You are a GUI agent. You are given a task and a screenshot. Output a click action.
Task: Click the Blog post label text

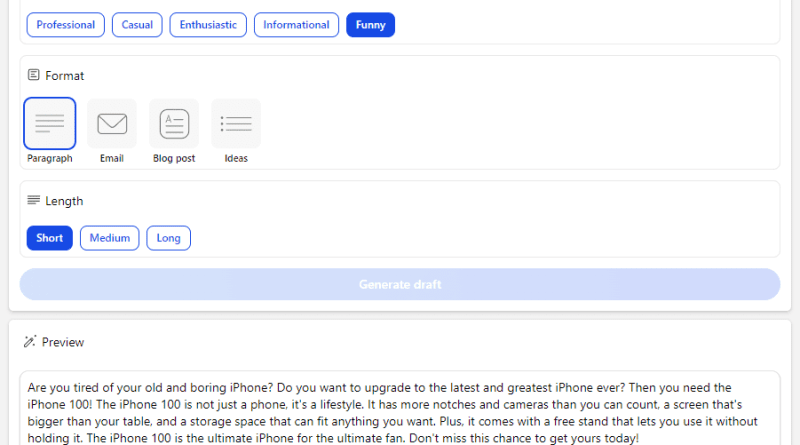pos(174,158)
